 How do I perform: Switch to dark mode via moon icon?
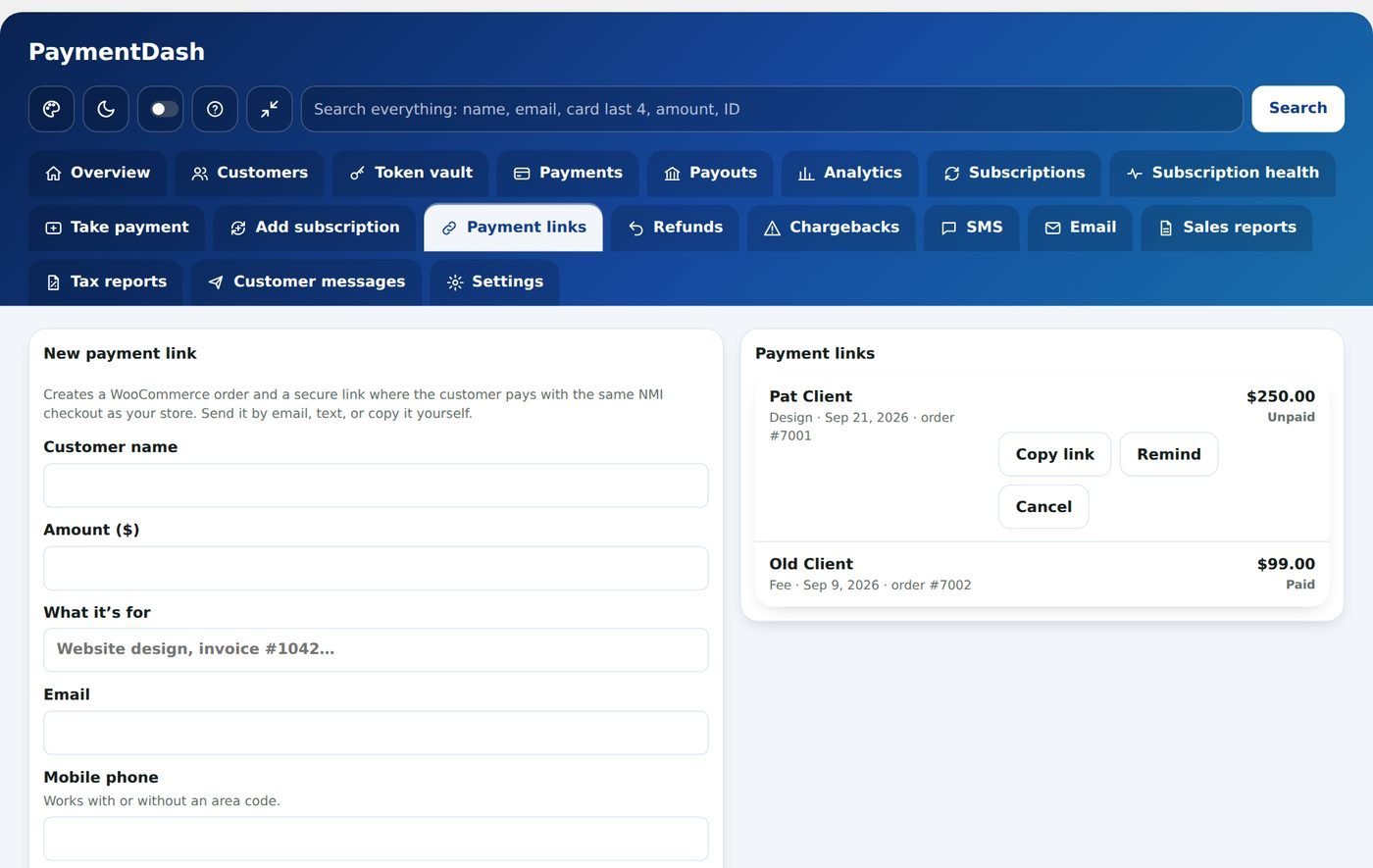point(106,109)
